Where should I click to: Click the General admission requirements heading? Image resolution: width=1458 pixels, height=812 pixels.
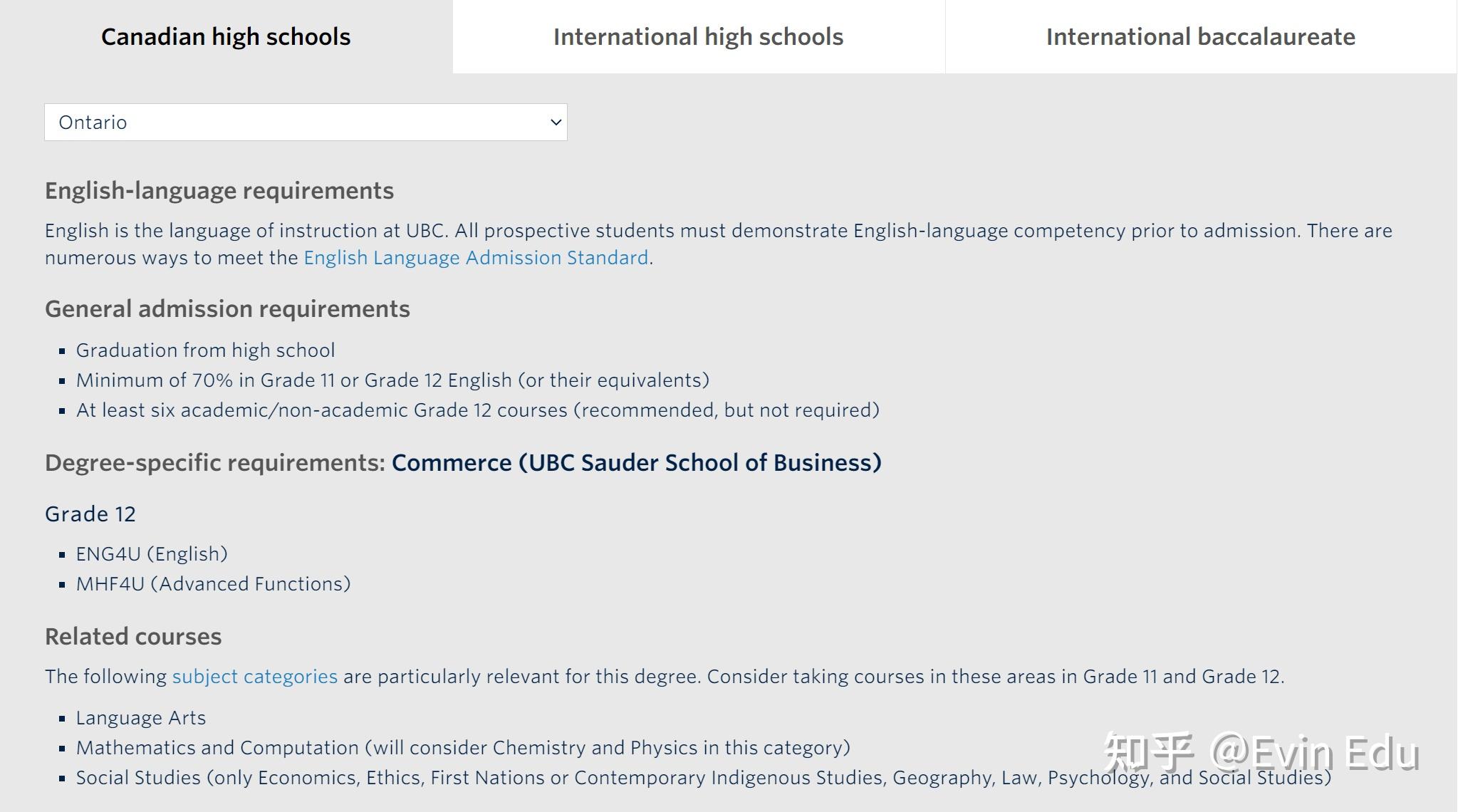[x=227, y=309]
